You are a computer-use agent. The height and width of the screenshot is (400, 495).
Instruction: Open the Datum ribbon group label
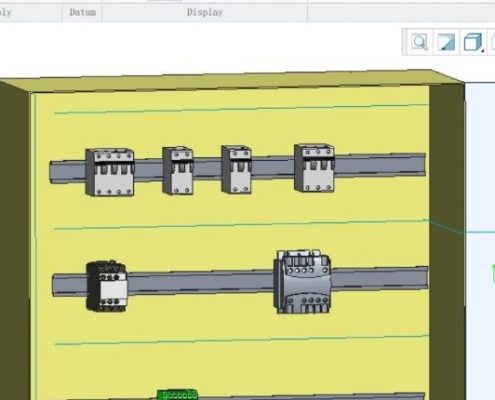click(82, 12)
